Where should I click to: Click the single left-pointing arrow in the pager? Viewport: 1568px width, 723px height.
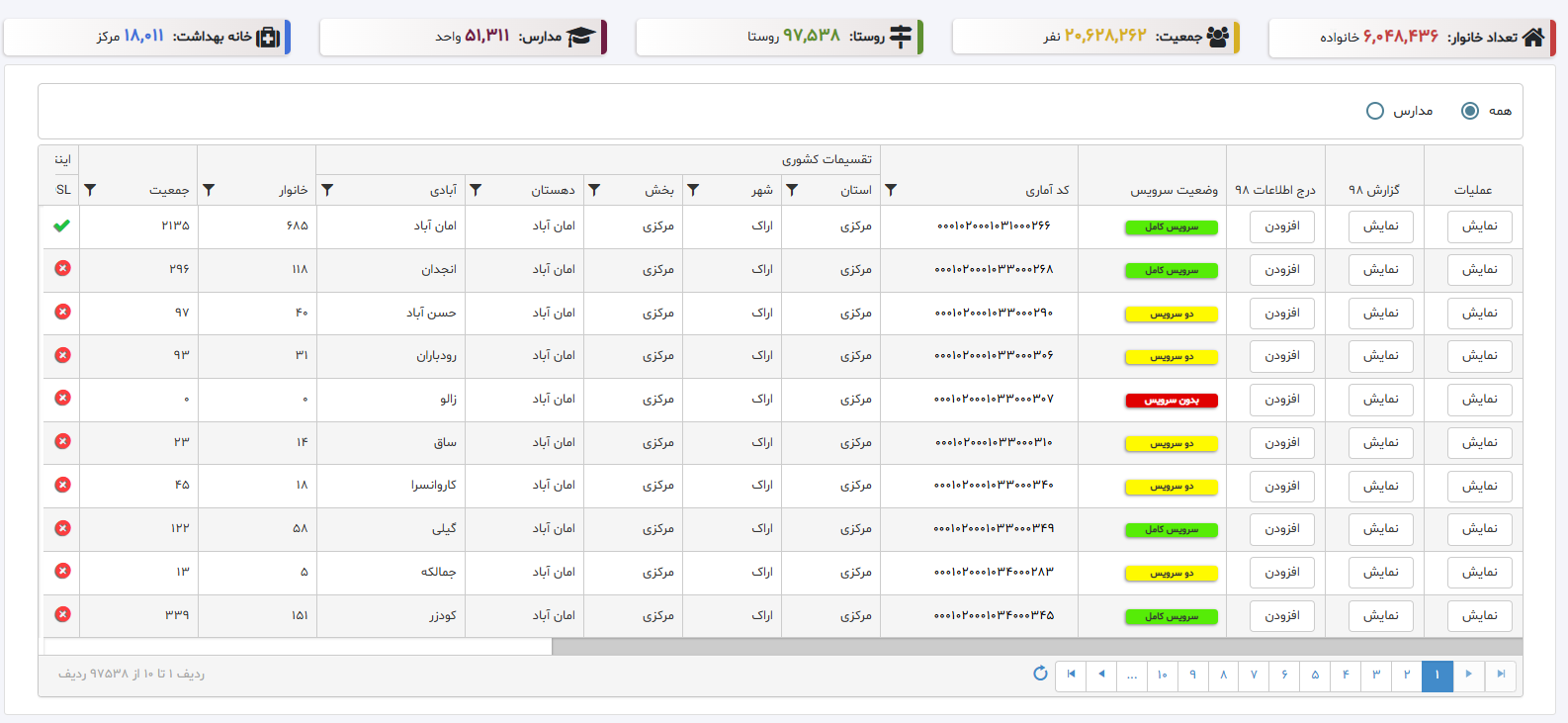pyautogui.click(x=1101, y=675)
